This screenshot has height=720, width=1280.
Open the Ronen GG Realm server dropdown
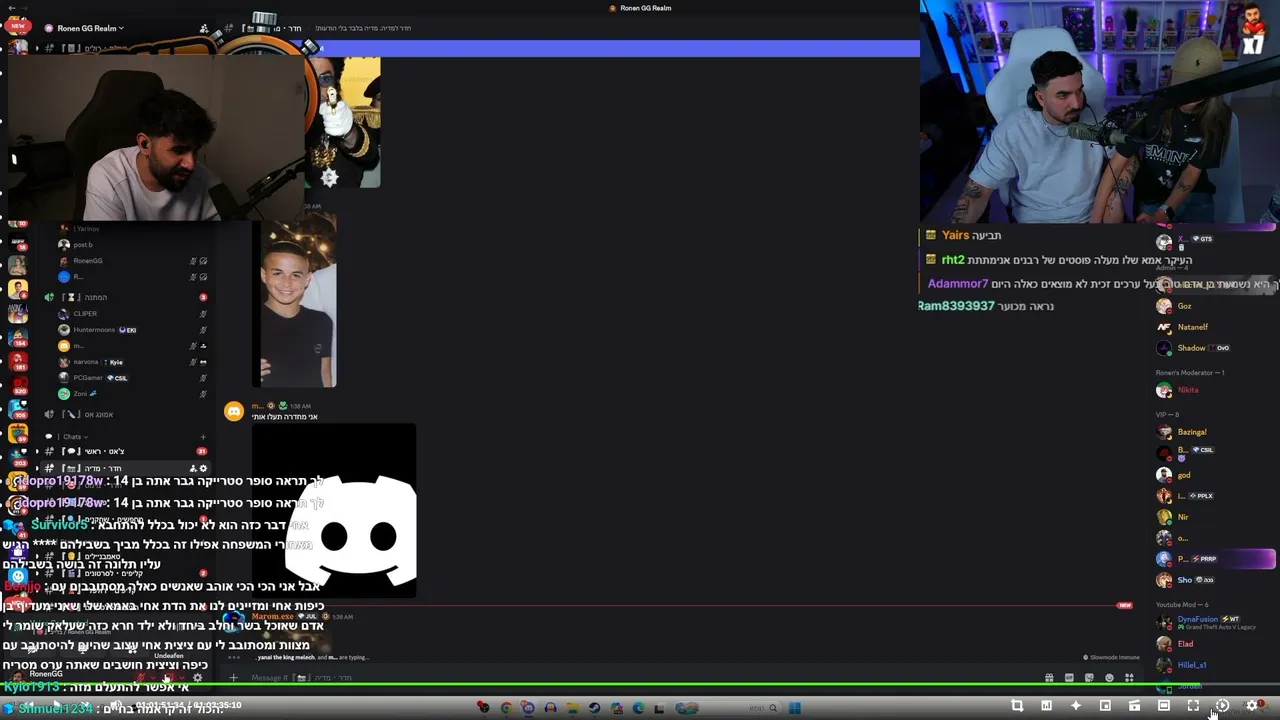(x=90, y=28)
